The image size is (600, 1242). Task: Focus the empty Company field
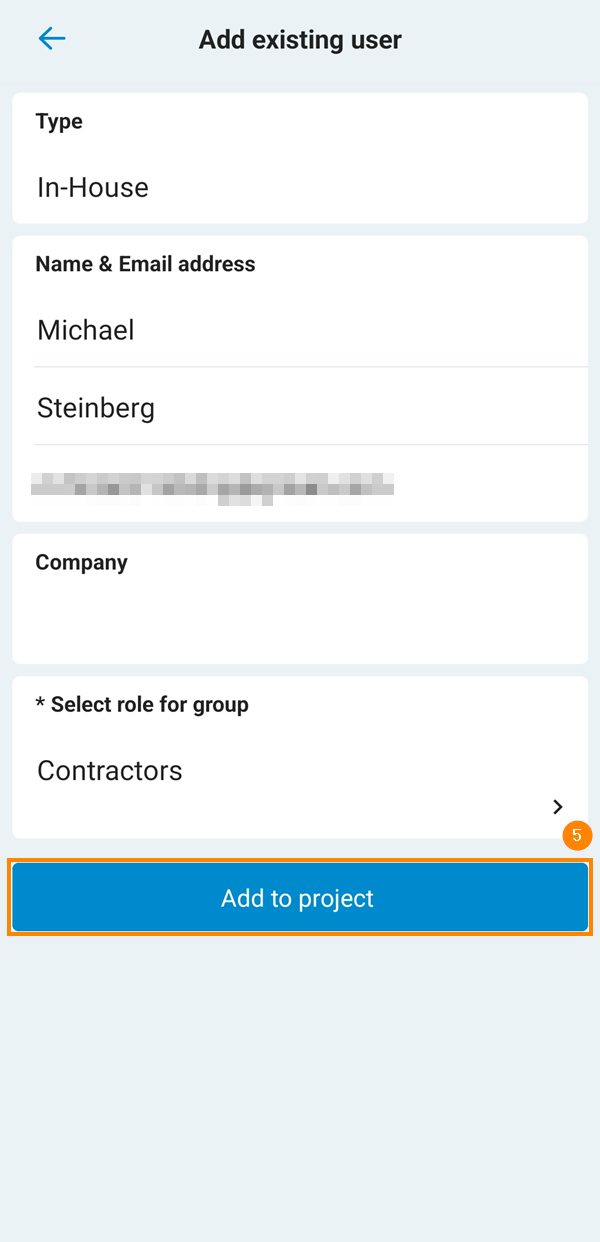(x=300, y=620)
